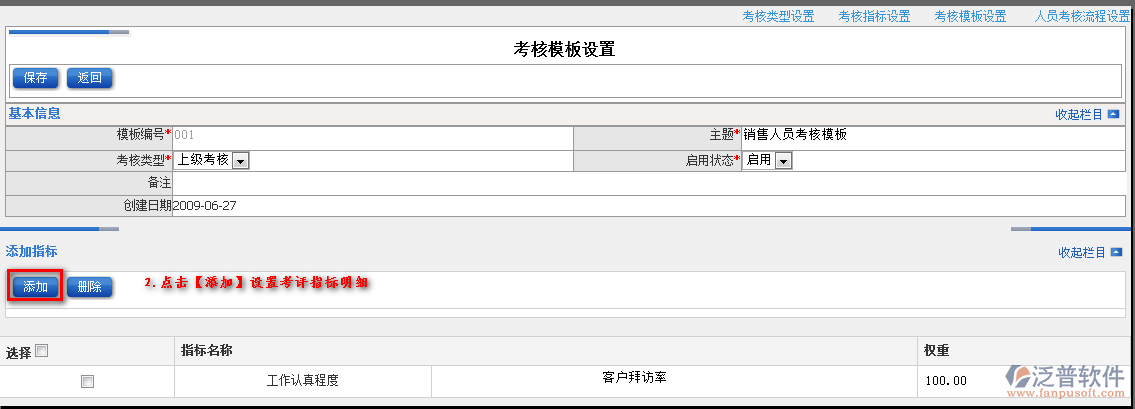Screen dimensions: 1135x409
Task: Click the 删除 button
Action: [x=89, y=287]
